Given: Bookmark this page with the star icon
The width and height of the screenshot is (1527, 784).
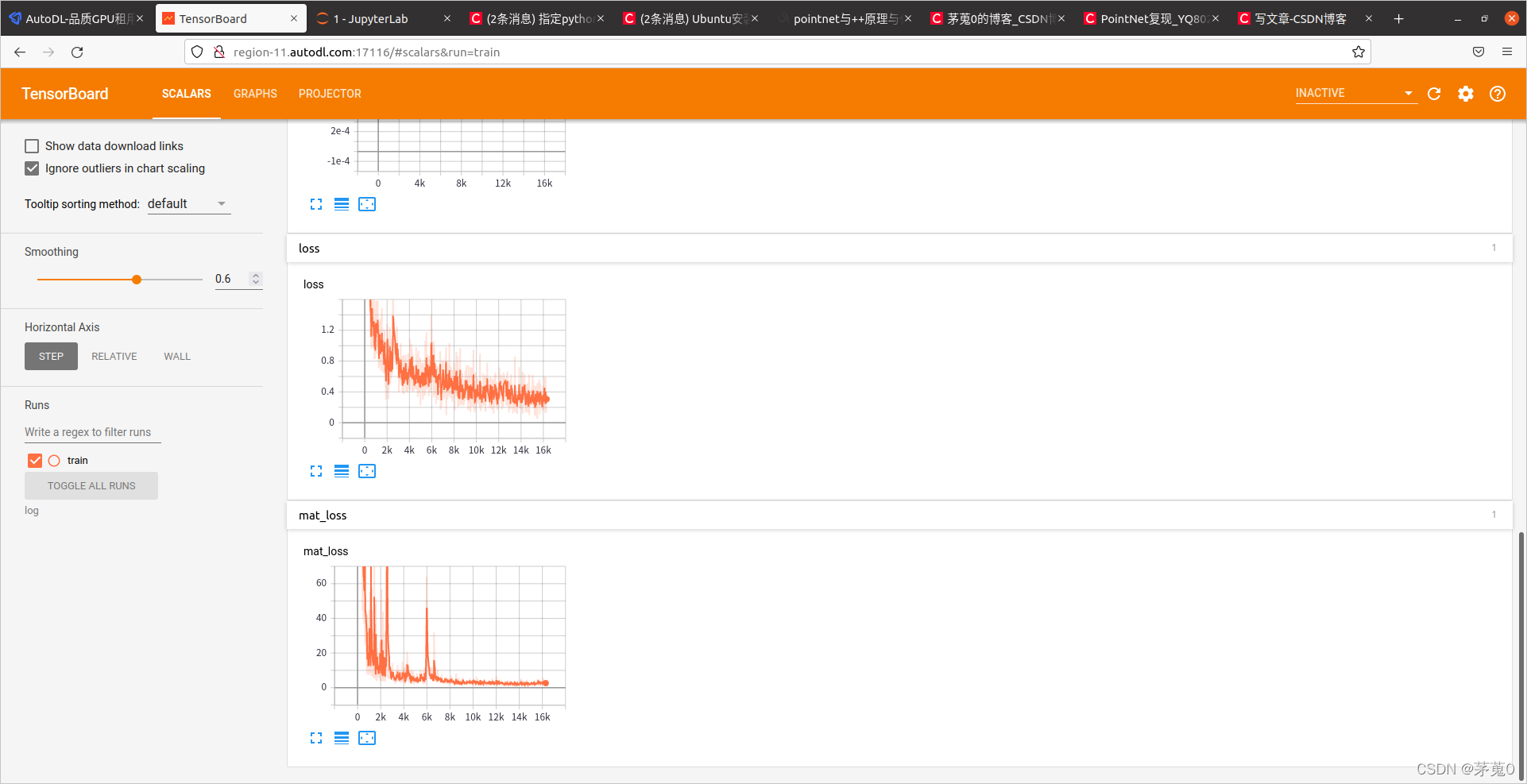Looking at the screenshot, I should (x=1359, y=52).
